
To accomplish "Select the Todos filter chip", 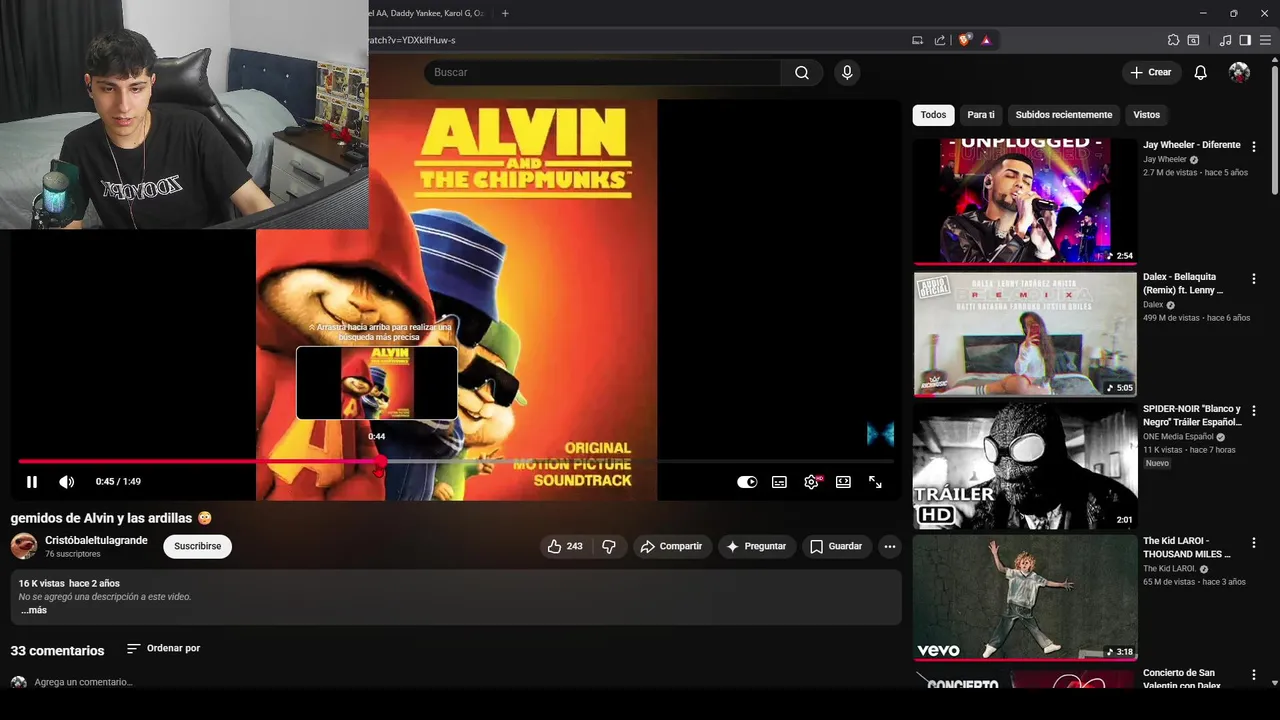I will (933, 115).
